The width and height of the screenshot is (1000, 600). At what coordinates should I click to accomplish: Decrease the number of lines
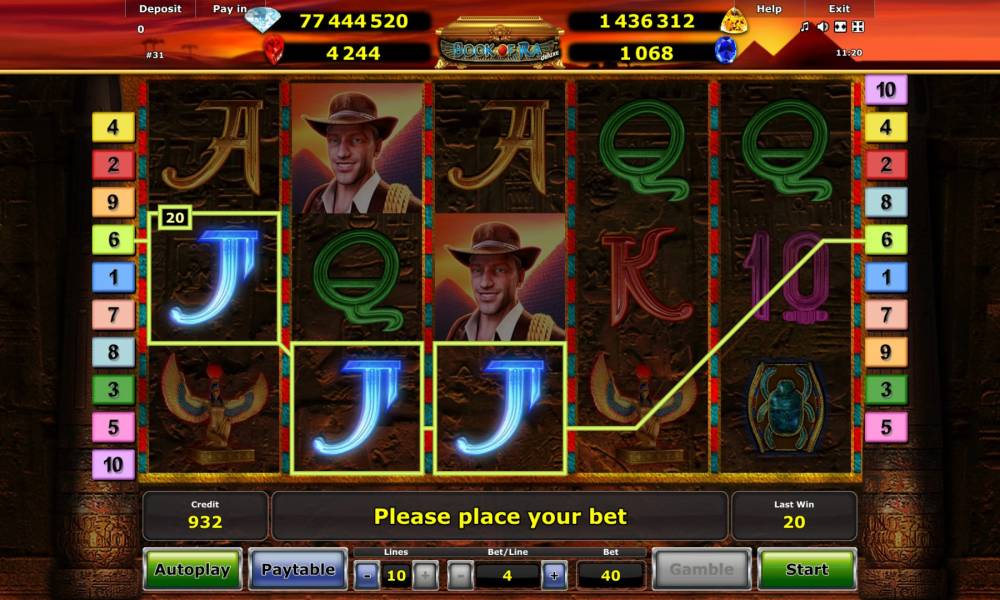367,576
